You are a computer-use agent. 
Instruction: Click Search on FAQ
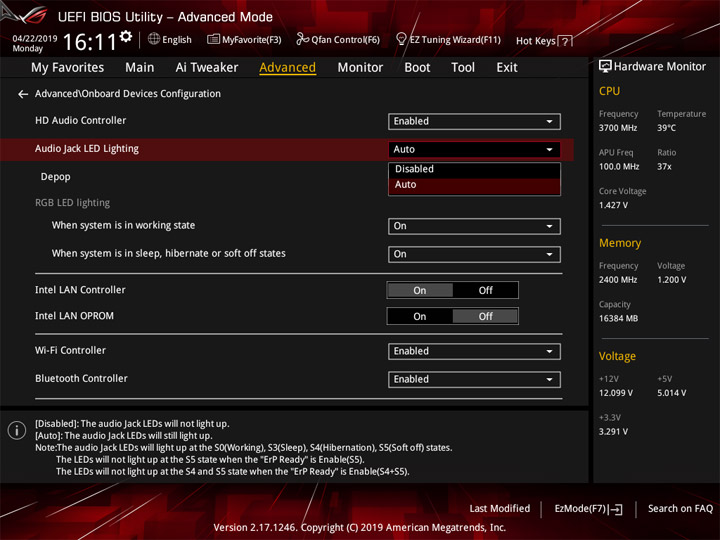pyautogui.click(x=680, y=509)
